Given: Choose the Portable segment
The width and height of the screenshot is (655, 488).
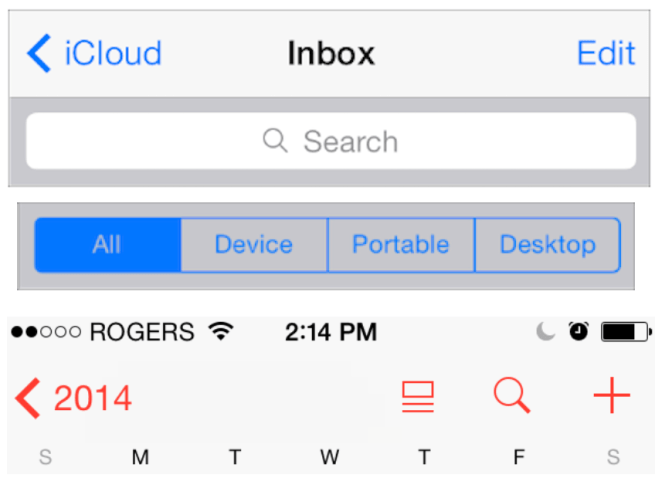Looking at the screenshot, I should [x=401, y=245].
